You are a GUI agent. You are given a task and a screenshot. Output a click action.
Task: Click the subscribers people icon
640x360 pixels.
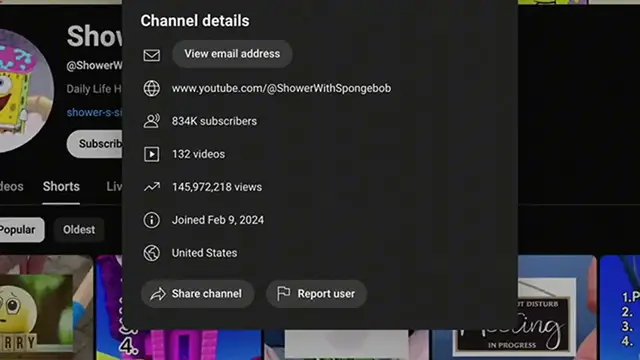151,121
